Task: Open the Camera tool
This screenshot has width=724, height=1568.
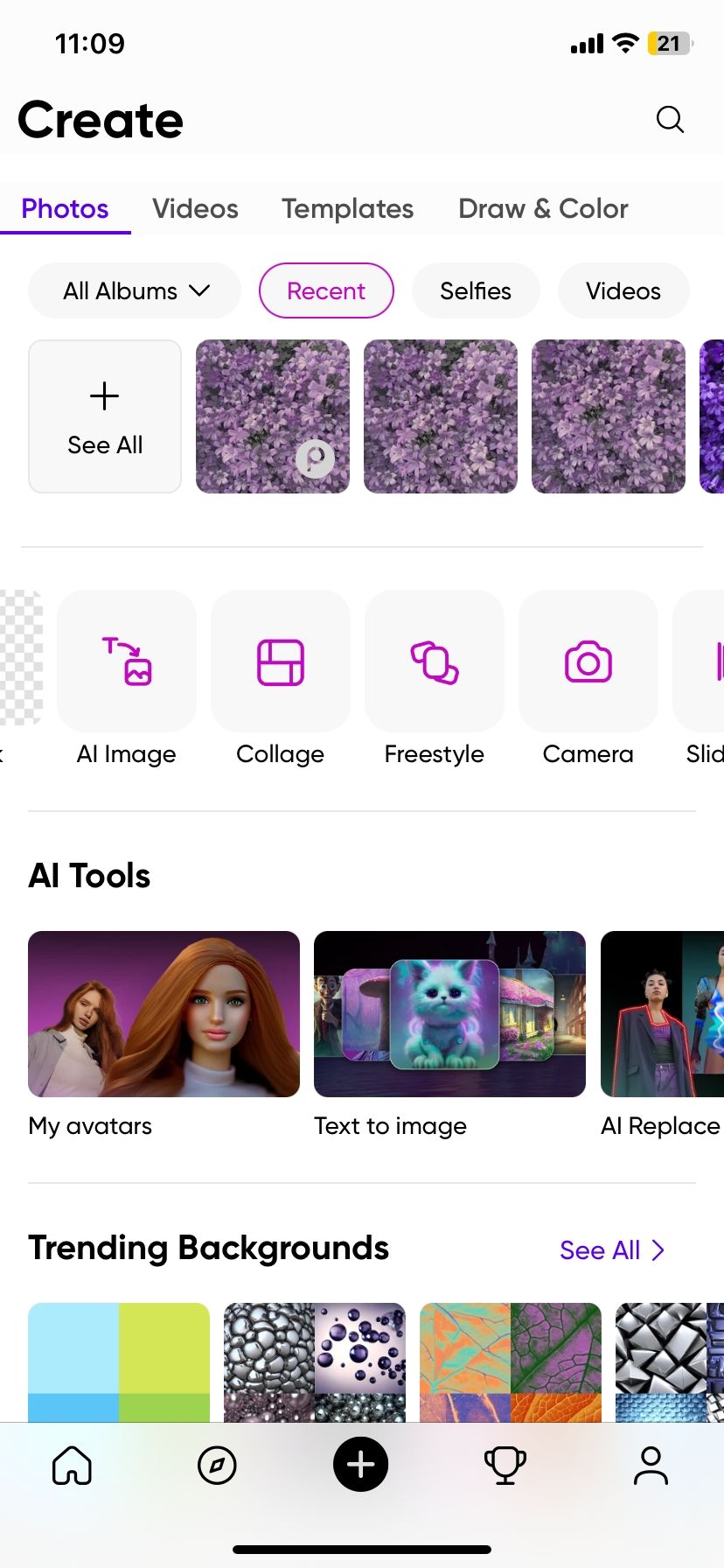Action: (x=588, y=661)
